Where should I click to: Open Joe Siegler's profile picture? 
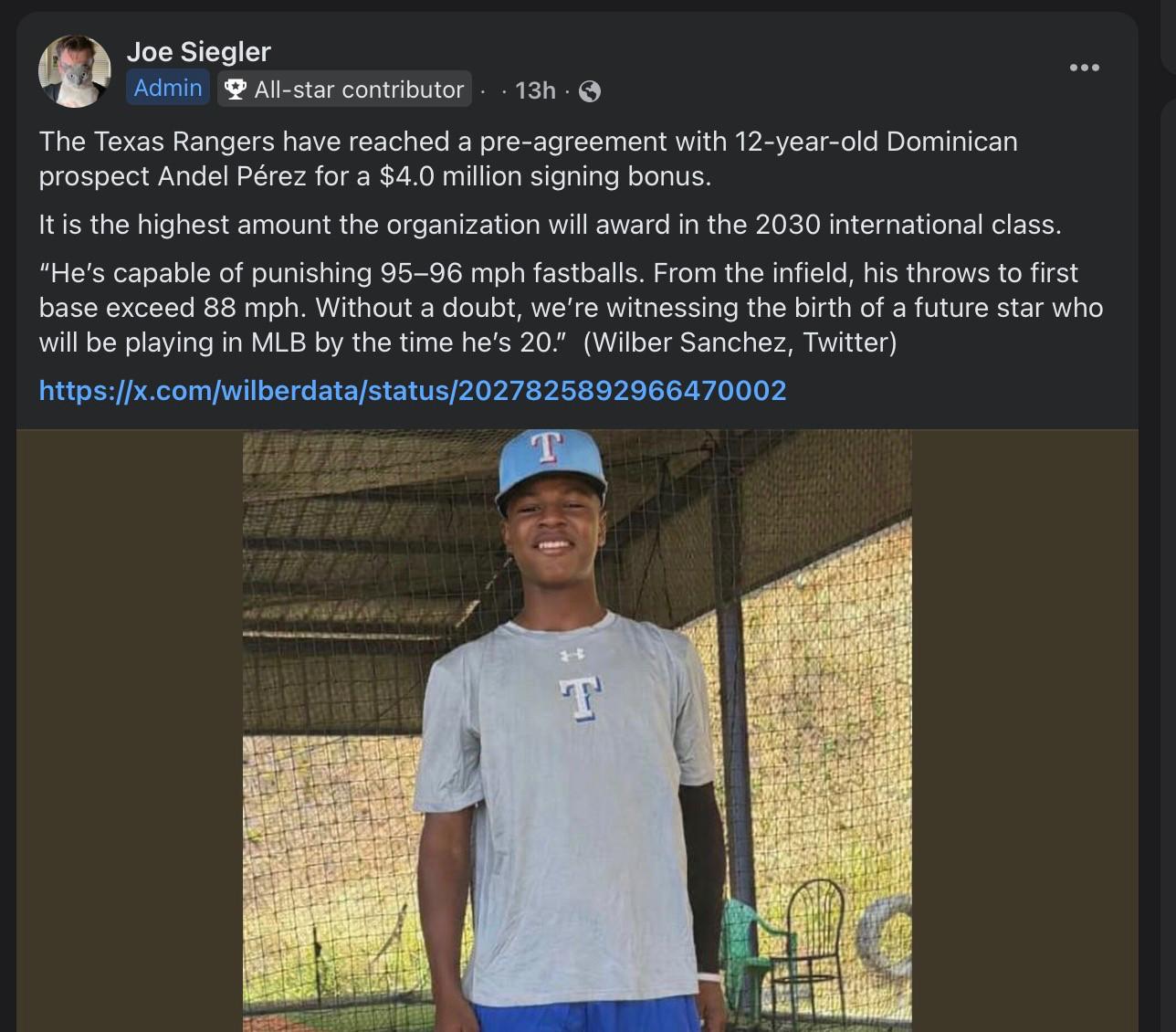point(74,71)
